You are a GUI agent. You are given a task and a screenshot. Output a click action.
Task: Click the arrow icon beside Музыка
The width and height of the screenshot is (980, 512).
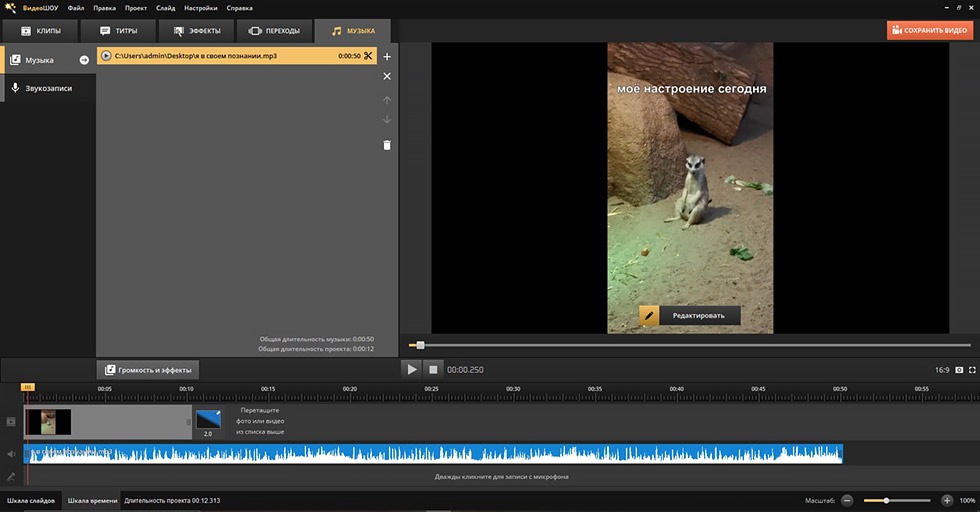84,60
